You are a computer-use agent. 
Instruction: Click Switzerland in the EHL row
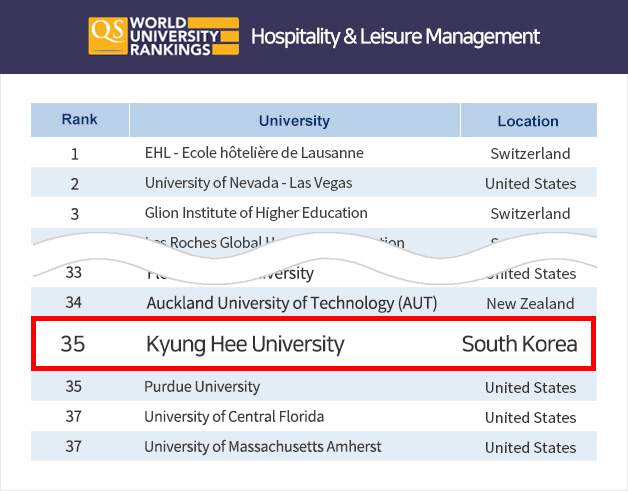[530, 154]
